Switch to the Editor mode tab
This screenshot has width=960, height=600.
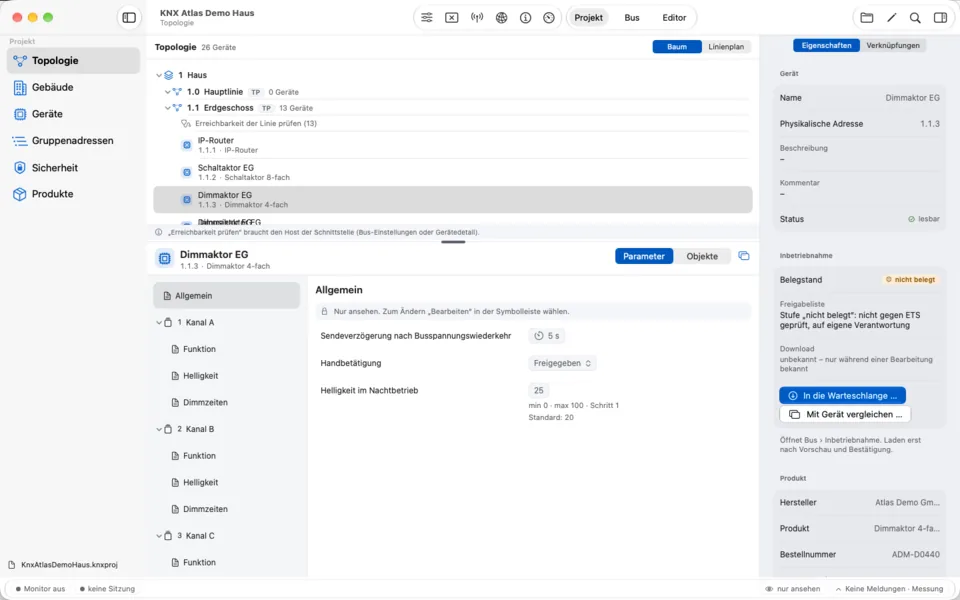tap(674, 18)
